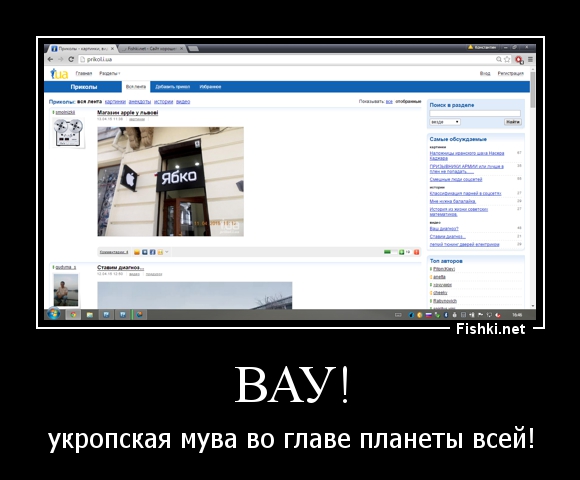The width and height of the screenshot is (580, 480).
Task: Click the red extension icon in the toolbar
Action: (519, 60)
